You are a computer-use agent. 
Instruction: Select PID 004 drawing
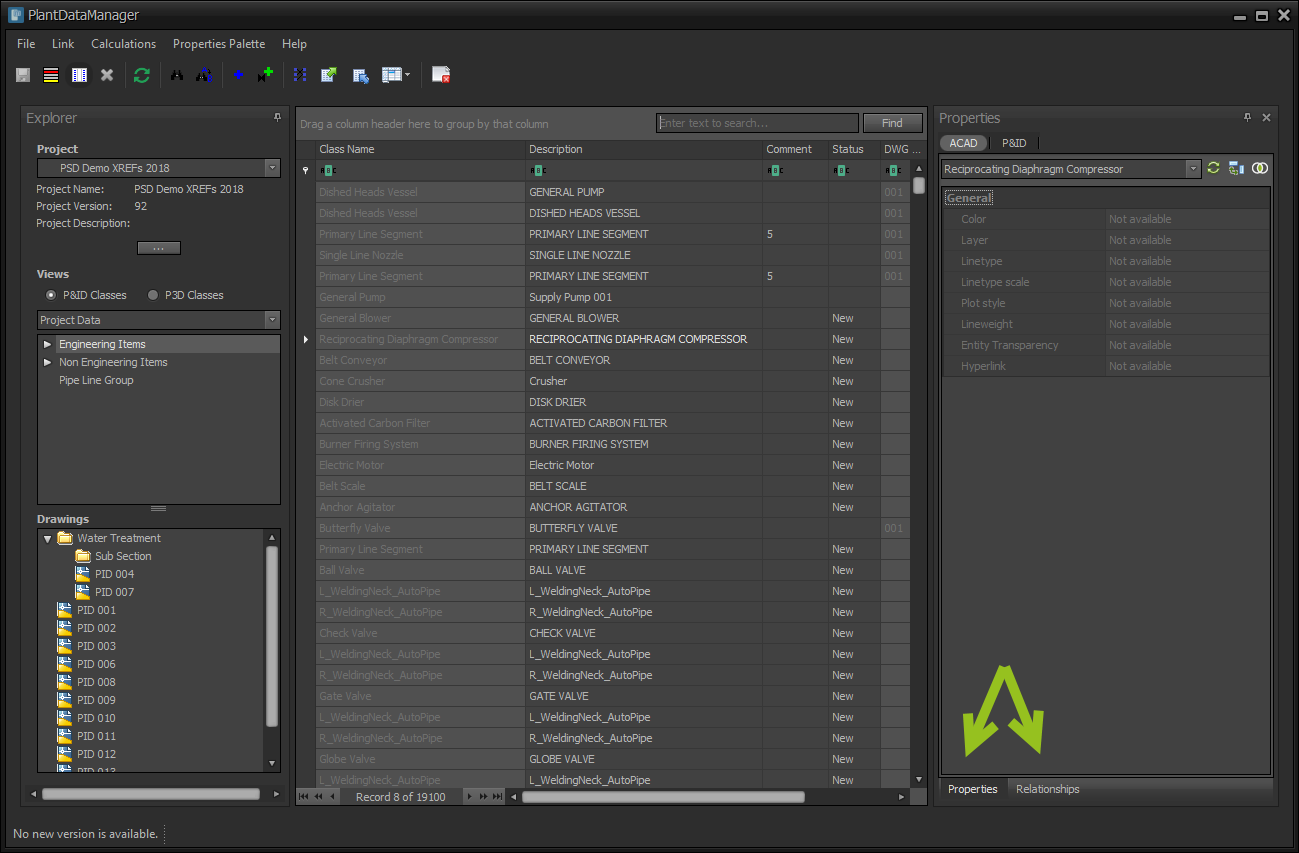[x=114, y=574]
